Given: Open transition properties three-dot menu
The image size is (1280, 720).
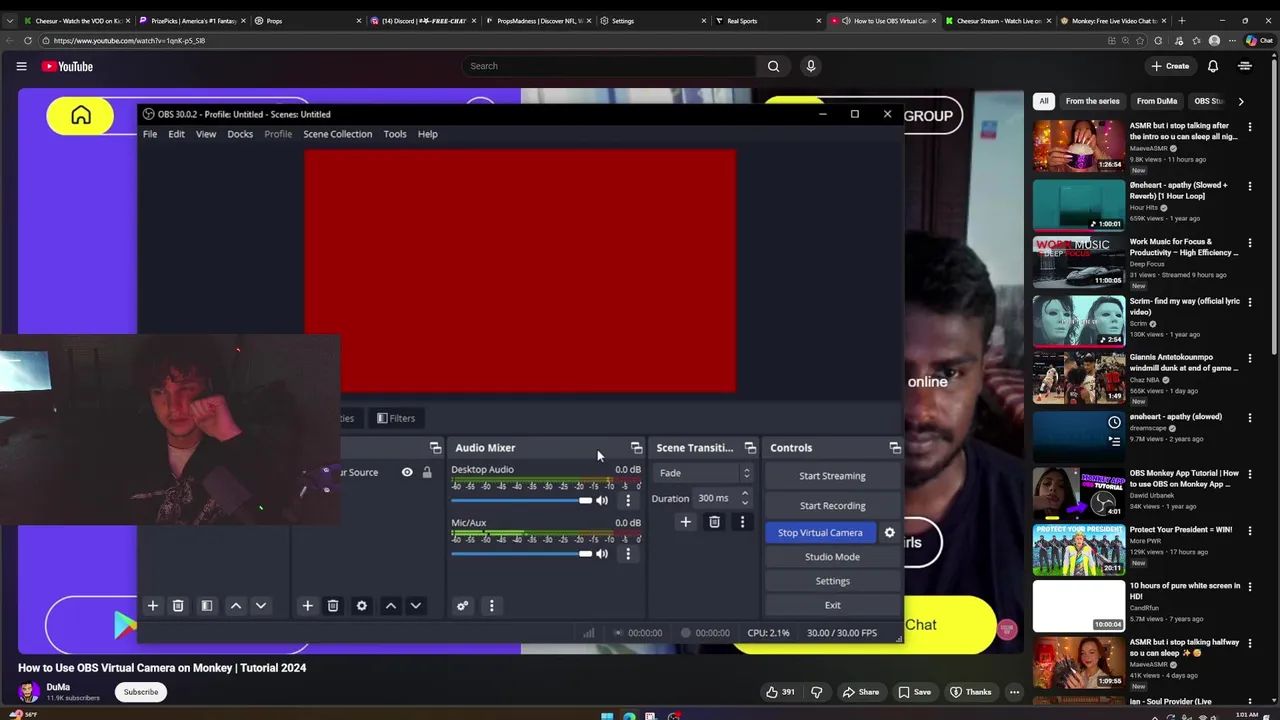Looking at the screenshot, I should click(x=742, y=522).
